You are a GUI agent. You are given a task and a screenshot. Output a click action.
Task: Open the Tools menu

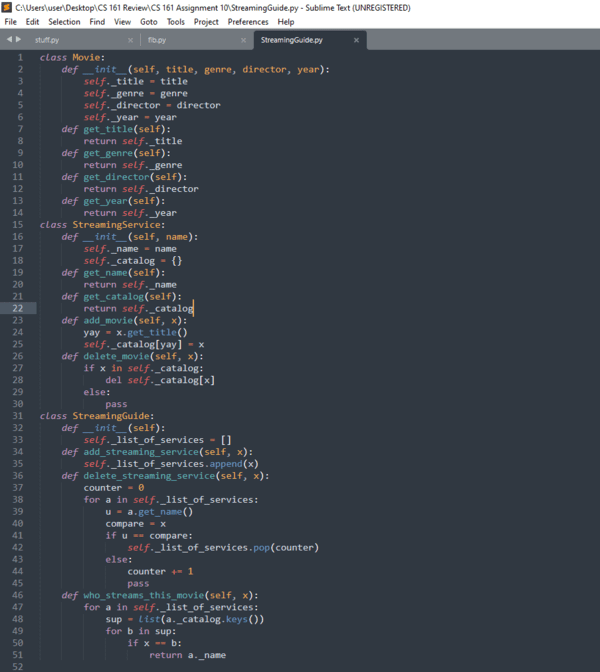coord(176,22)
